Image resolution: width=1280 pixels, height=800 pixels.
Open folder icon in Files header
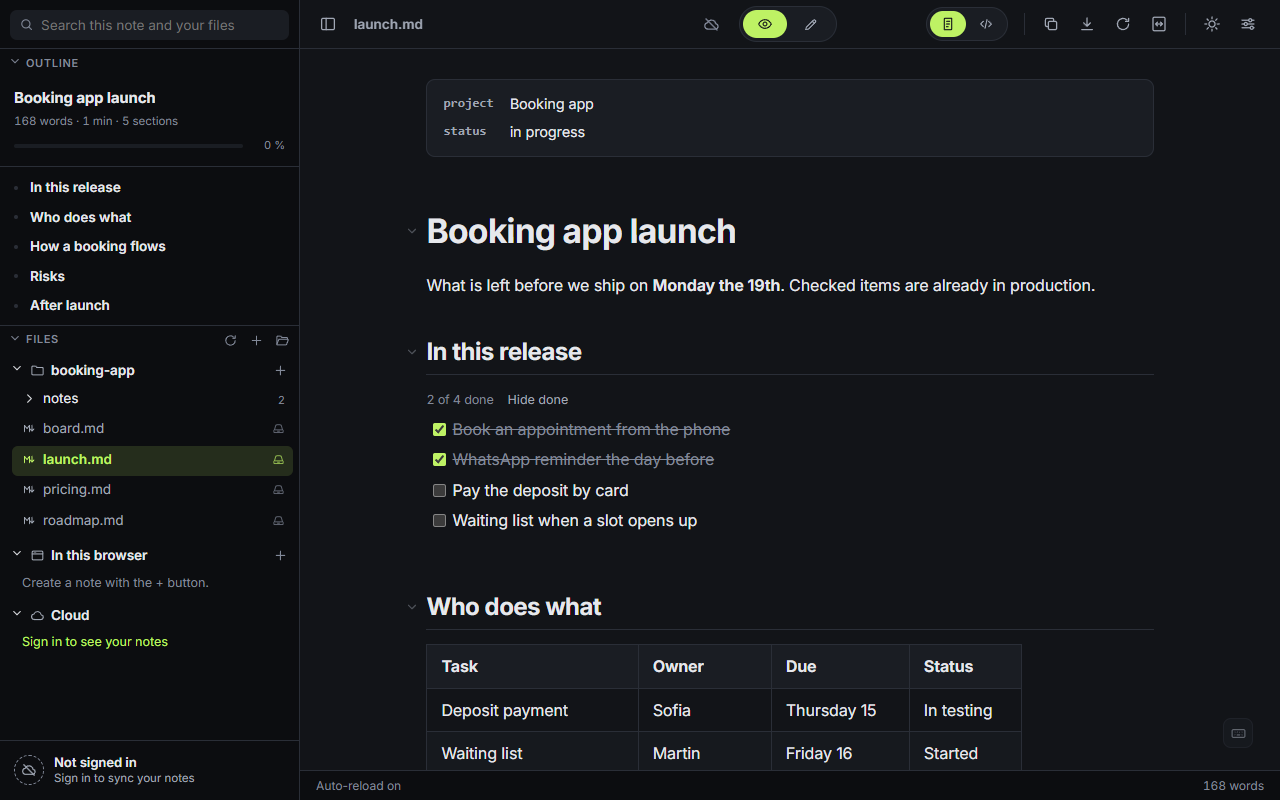pos(282,340)
